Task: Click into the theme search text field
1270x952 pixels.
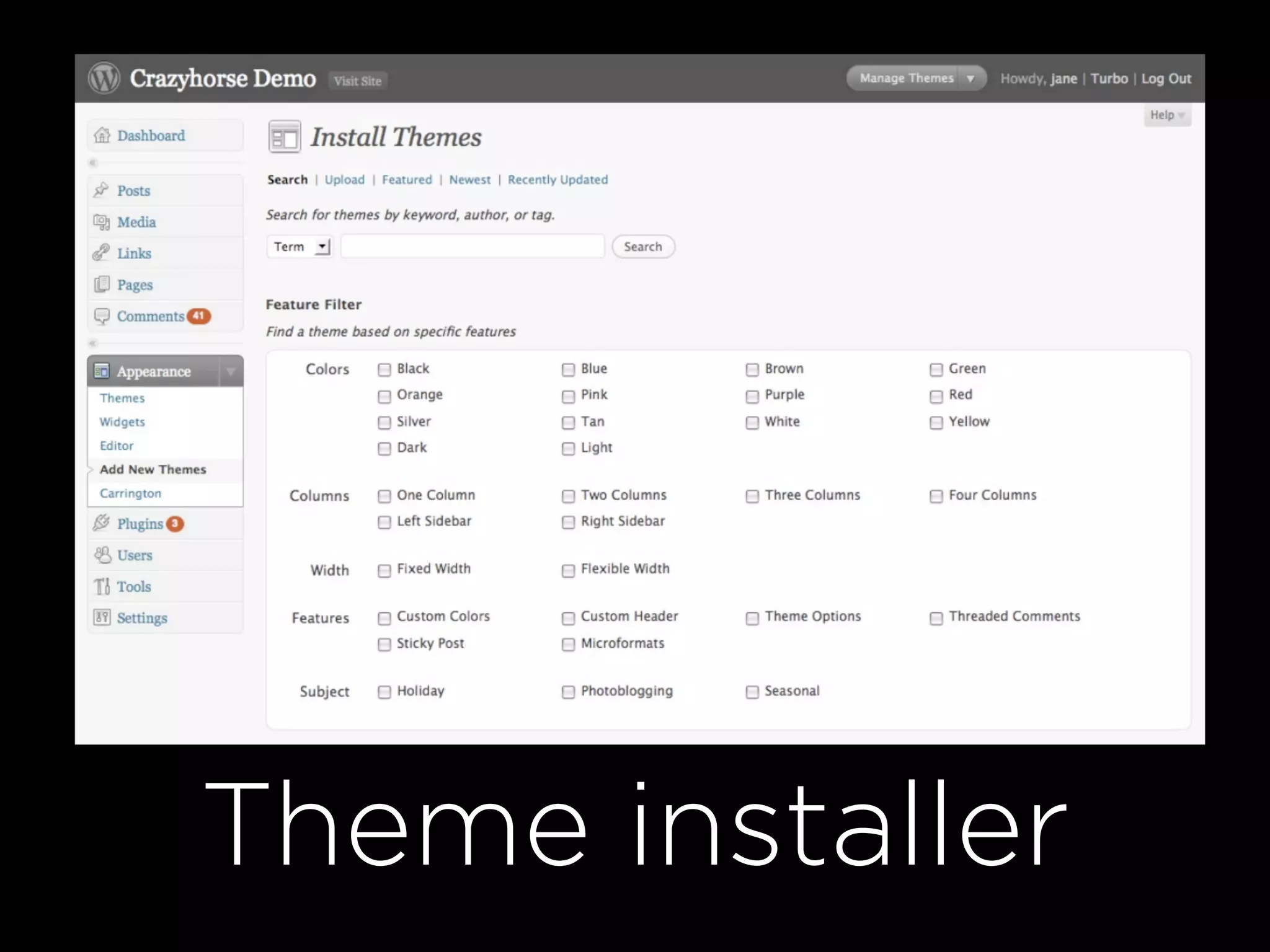Action: (473, 247)
